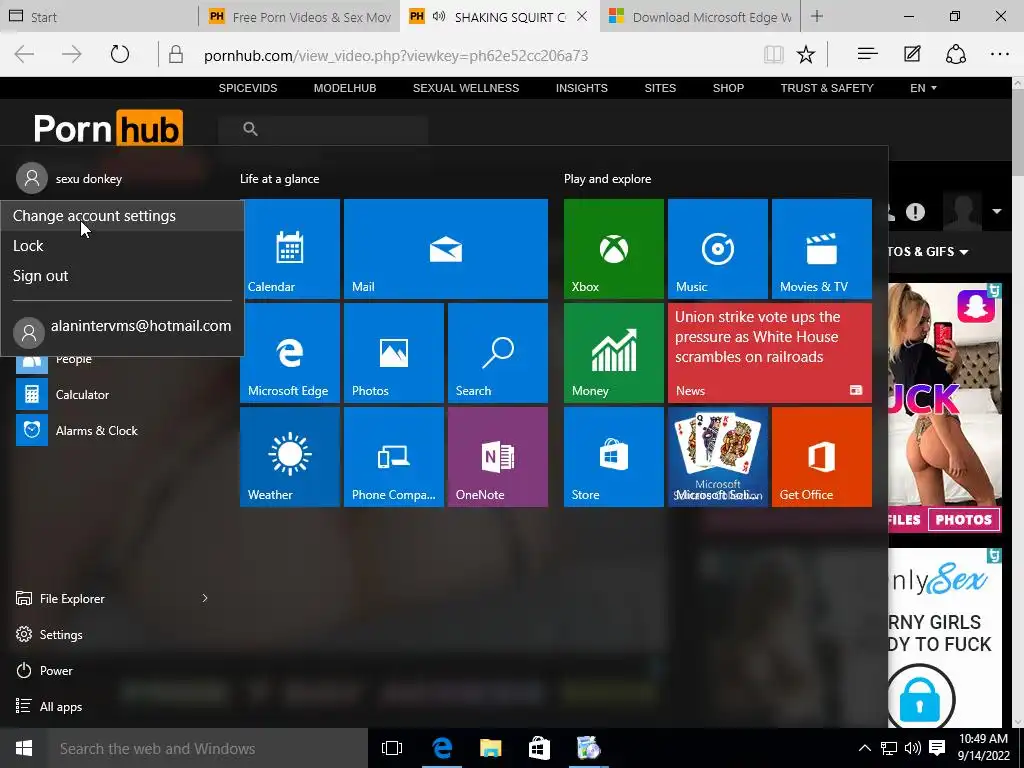Screen dimensions: 1024x768
Task: Click the TRUST & SAFETY link
Action: click(x=827, y=88)
